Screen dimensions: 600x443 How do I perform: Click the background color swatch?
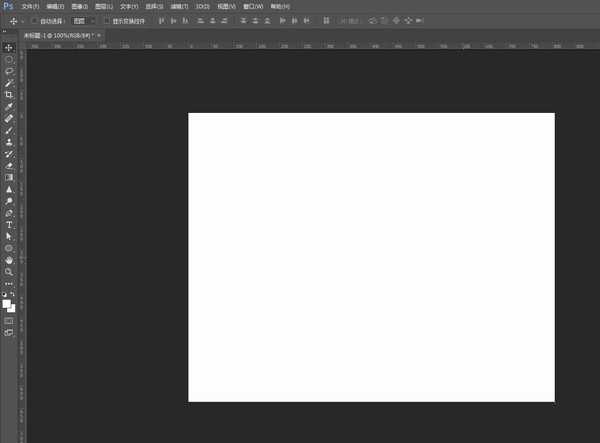click(13, 309)
